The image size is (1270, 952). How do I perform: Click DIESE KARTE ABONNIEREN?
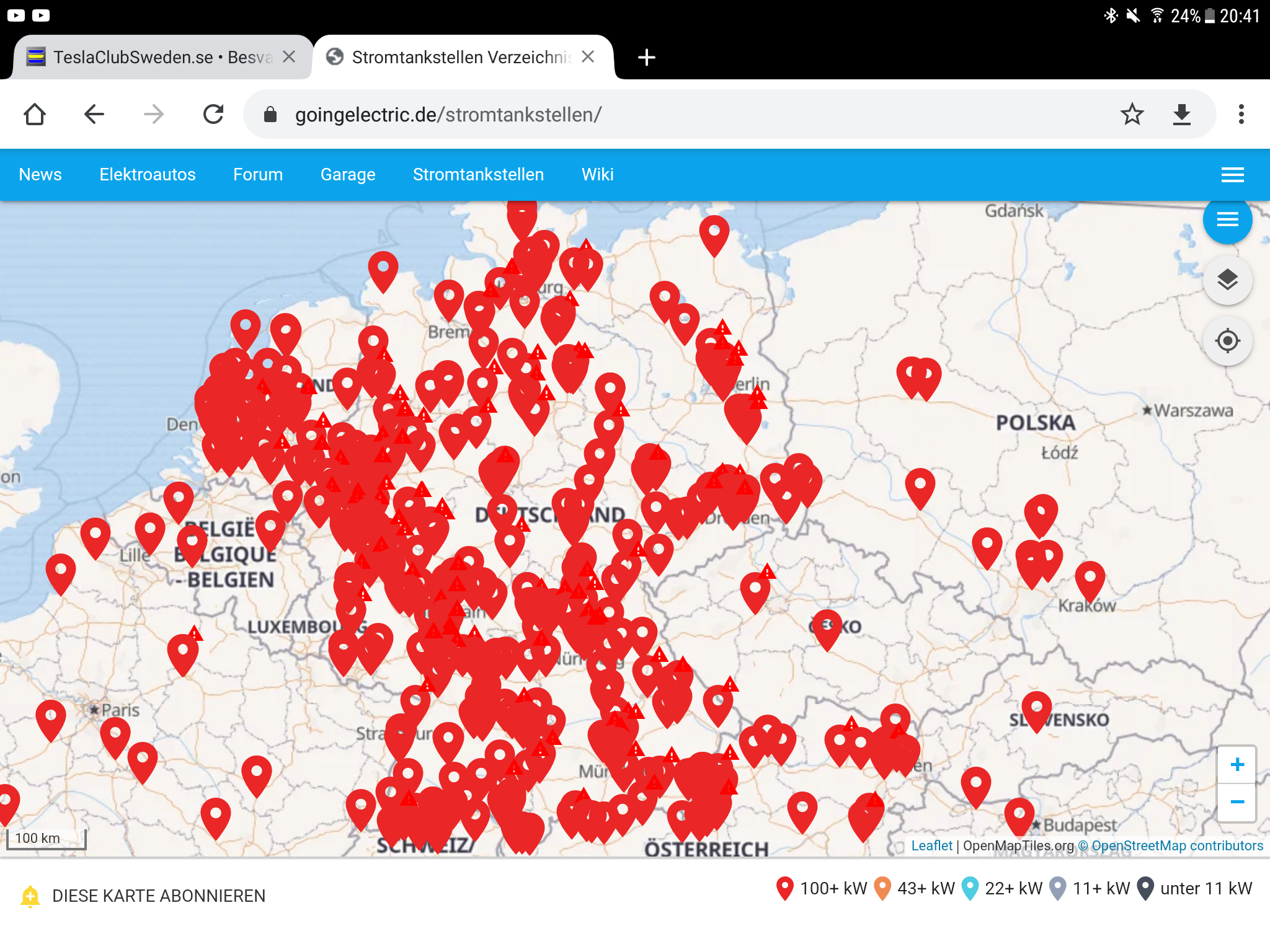(x=159, y=896)
